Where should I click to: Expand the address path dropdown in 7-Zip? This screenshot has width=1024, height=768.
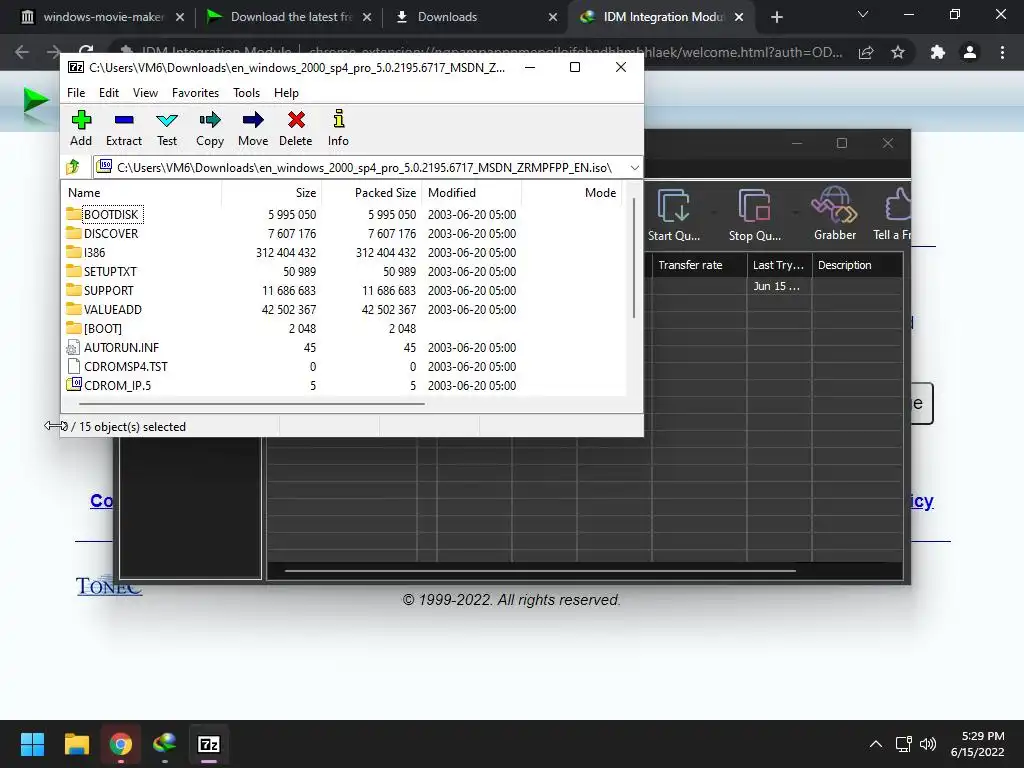pyautogui.click(x=634, y=168)
